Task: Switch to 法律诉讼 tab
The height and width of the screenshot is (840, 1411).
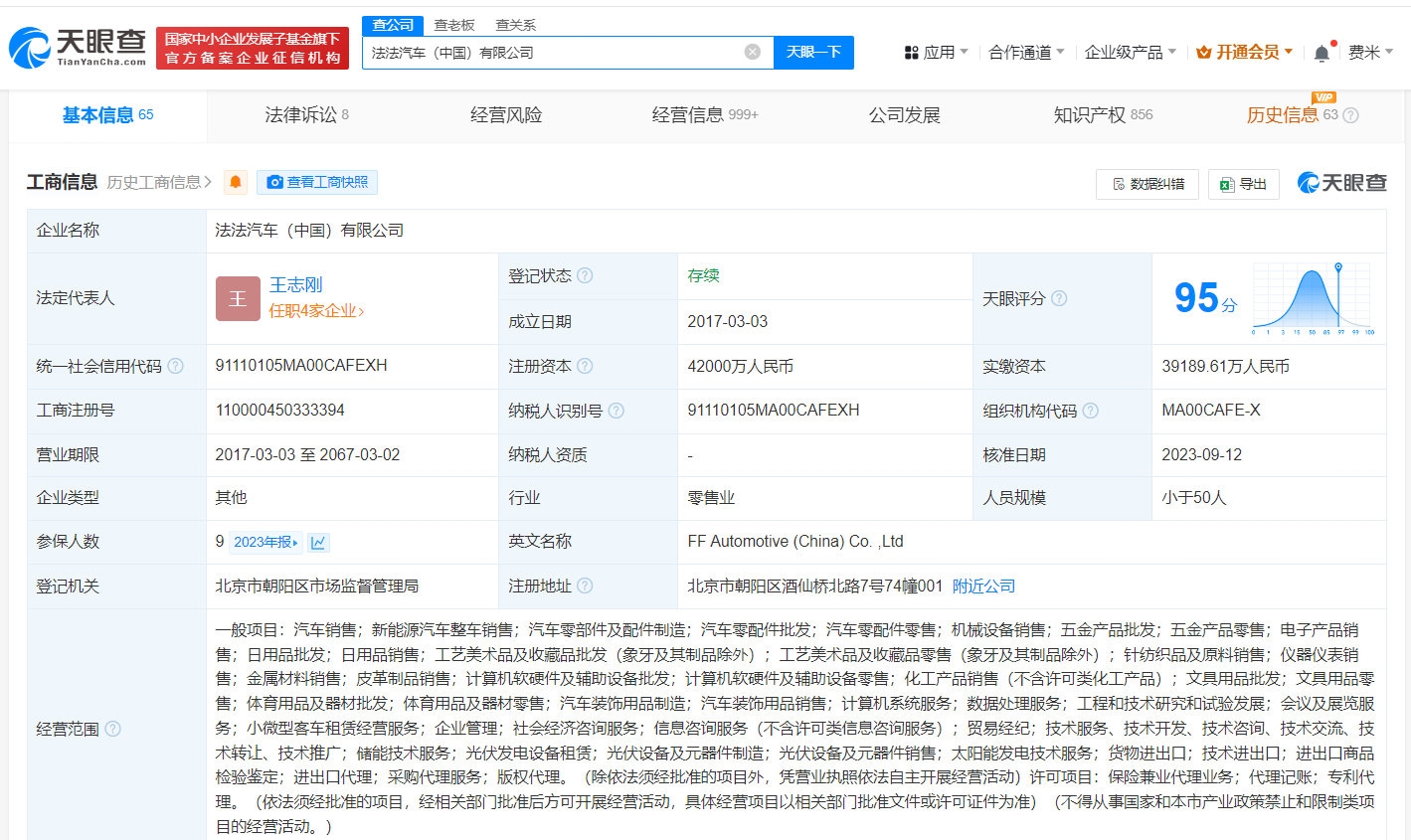Action: pyautogui.click(x=306, y=115)
